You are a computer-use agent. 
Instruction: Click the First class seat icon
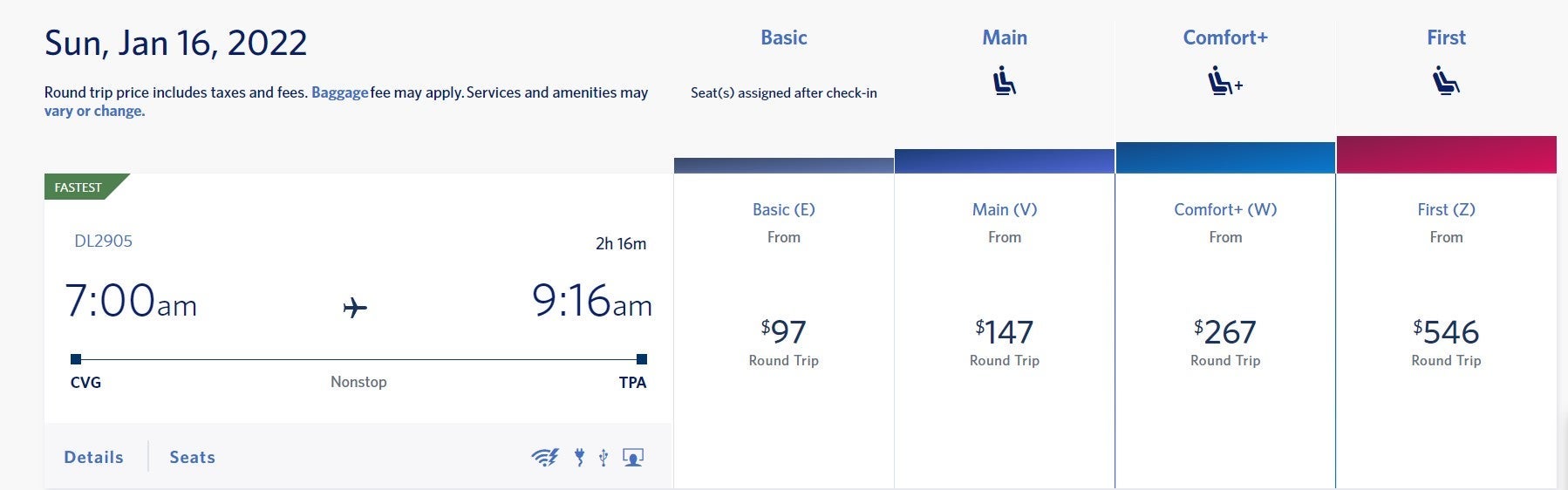tap(1446, 81)
